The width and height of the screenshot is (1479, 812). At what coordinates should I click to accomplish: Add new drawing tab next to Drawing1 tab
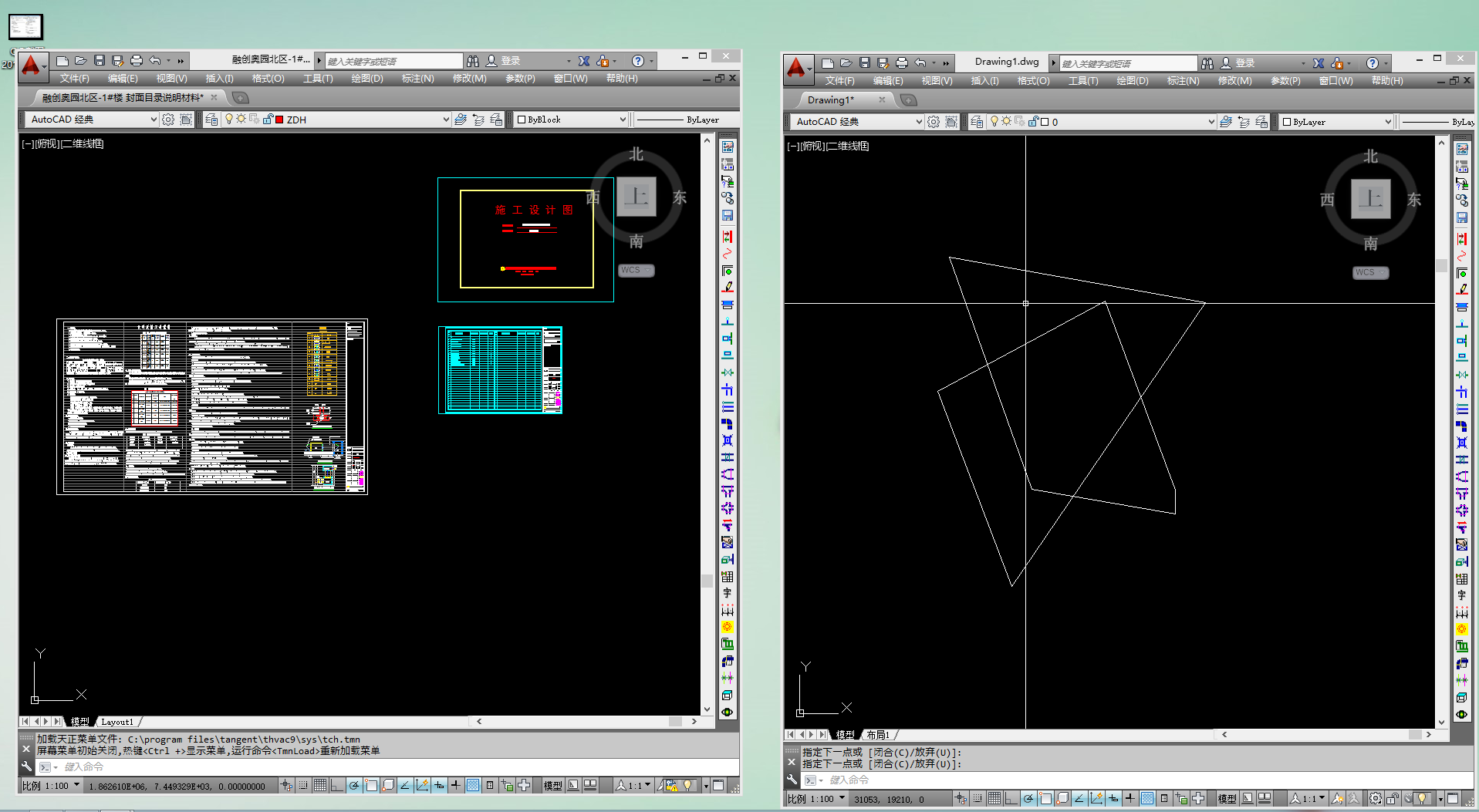coord(909,100)
